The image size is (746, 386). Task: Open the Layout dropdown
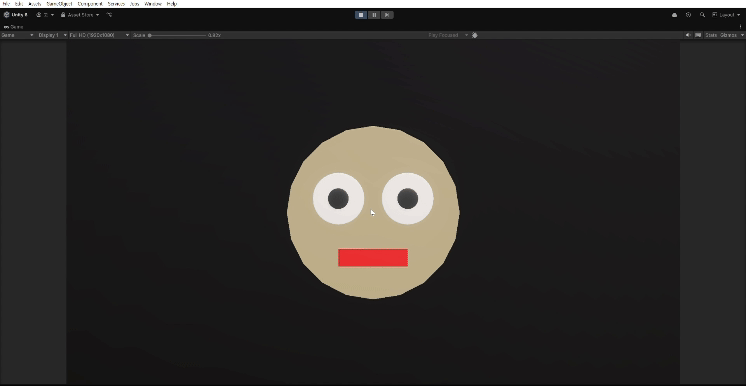point(726,15)
